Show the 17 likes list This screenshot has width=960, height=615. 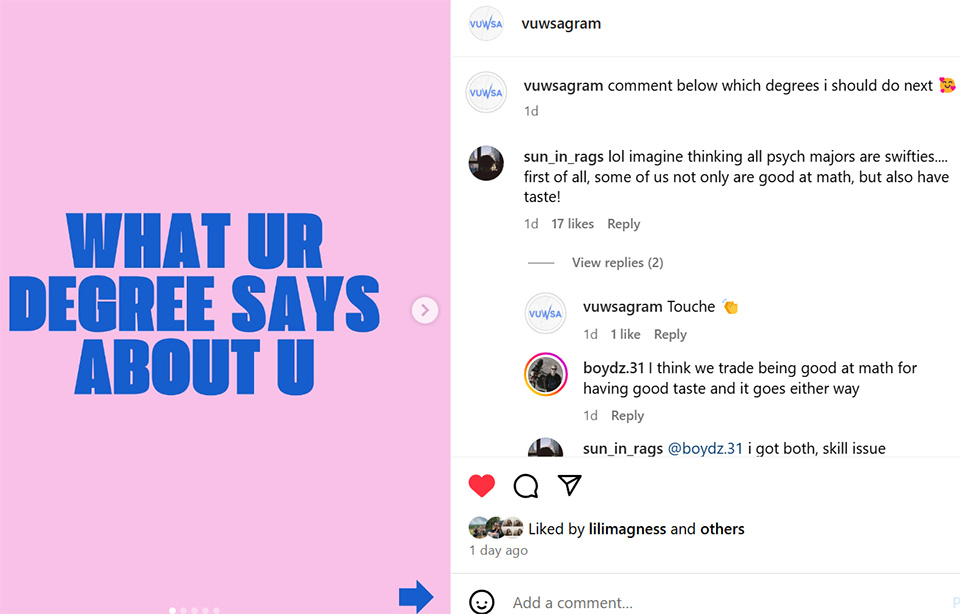572,224
